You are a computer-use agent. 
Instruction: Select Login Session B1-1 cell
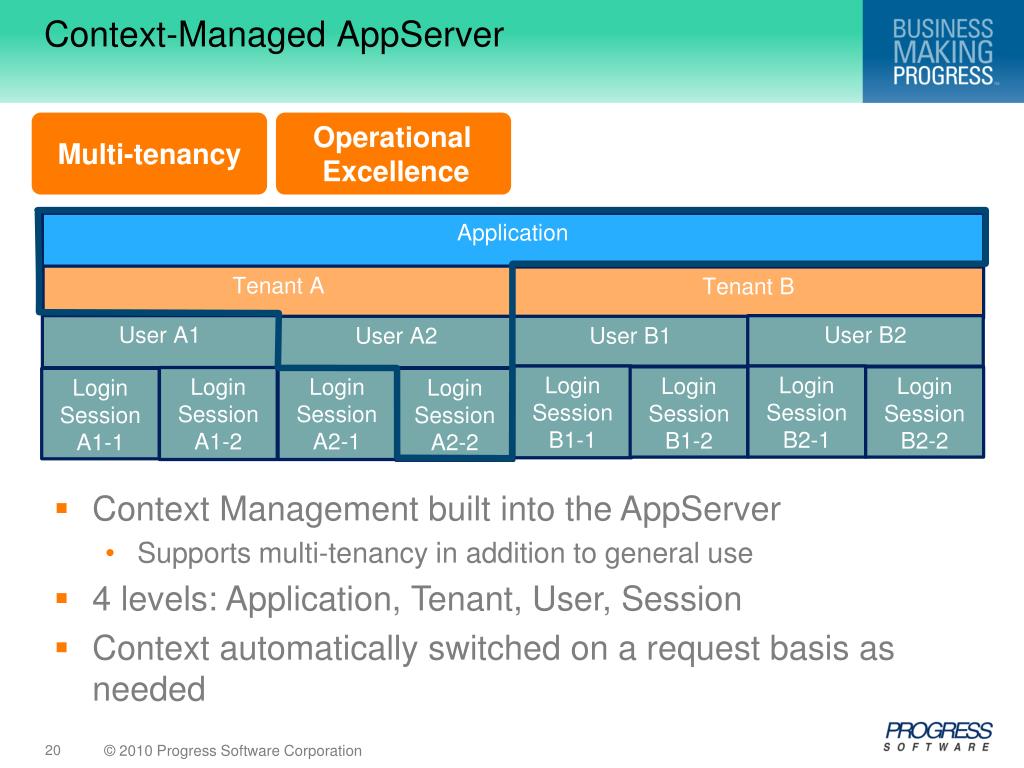pyautogui.click(x=572, y=413)
